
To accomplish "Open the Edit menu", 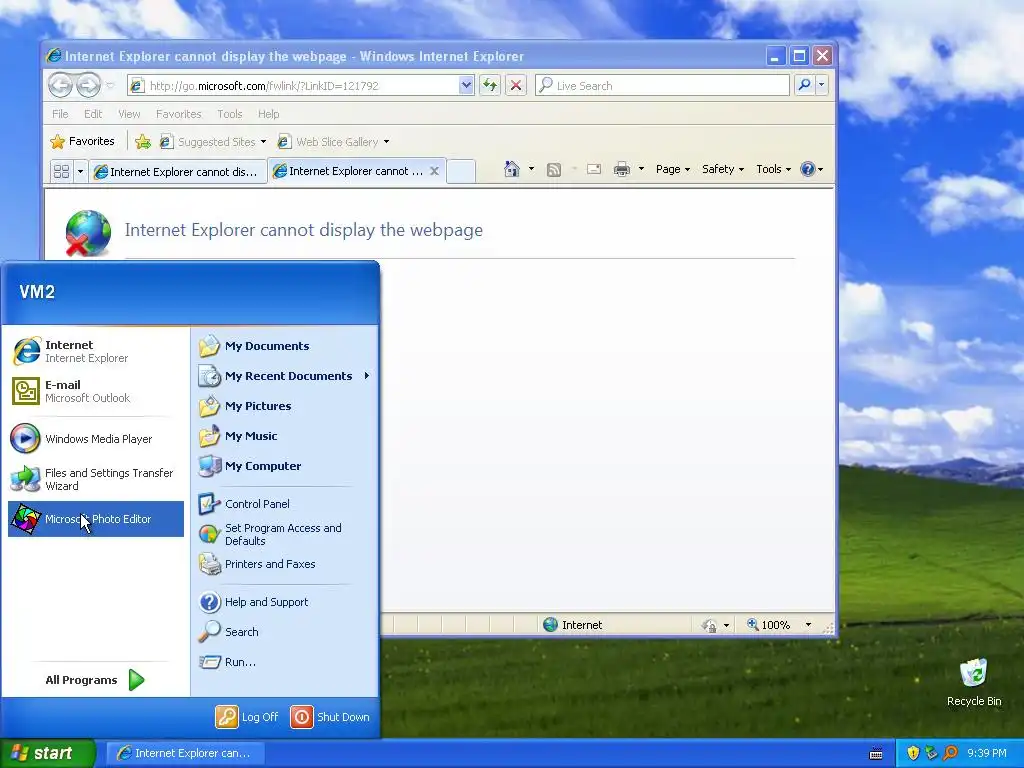I will (x=93, y=114).
